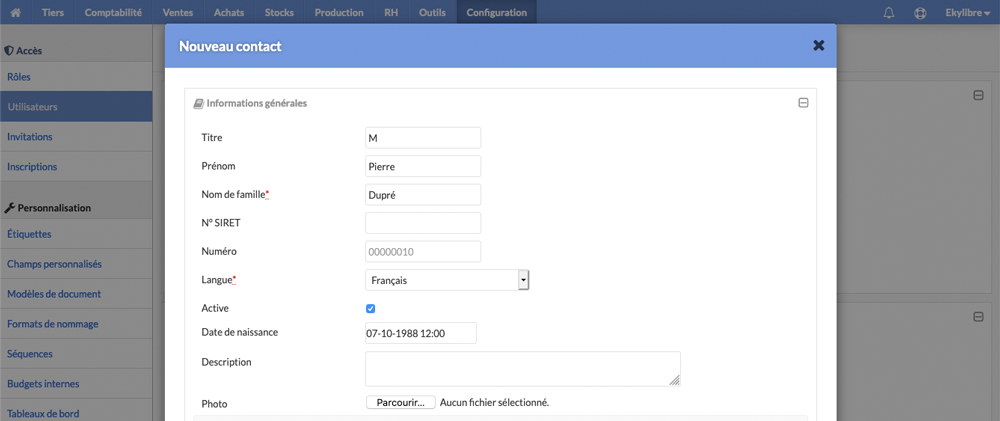This screenshot has height=421, width=1000.
Task: Open the Production menu
Action: pyautogui.click(x=339, y=13)
